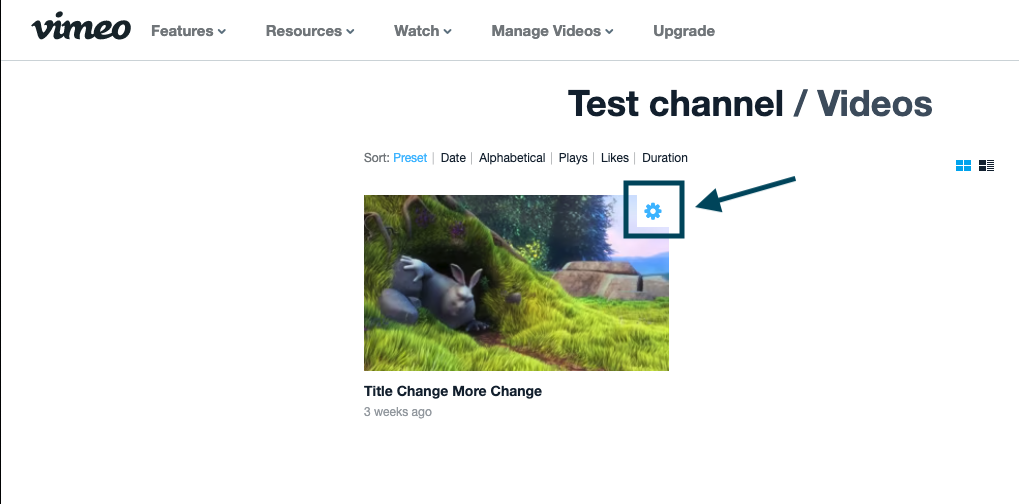Open the Manage Videos dropdown menu
The width and height of the screenshot is (1019, 504).
click(x=552, y=31)
